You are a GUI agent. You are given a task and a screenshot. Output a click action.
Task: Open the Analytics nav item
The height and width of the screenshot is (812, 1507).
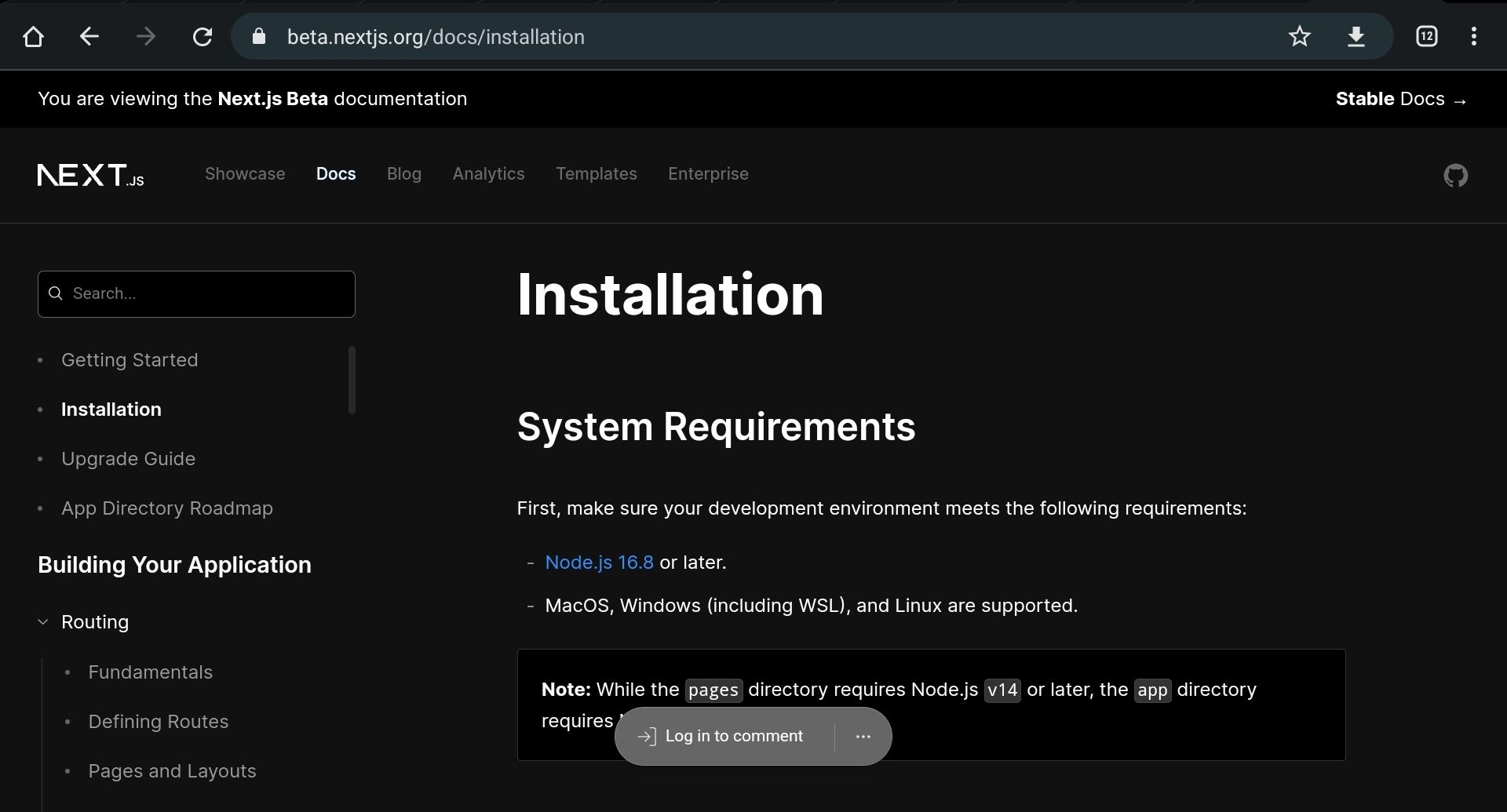pyautogui.click(x=488, y=174)
